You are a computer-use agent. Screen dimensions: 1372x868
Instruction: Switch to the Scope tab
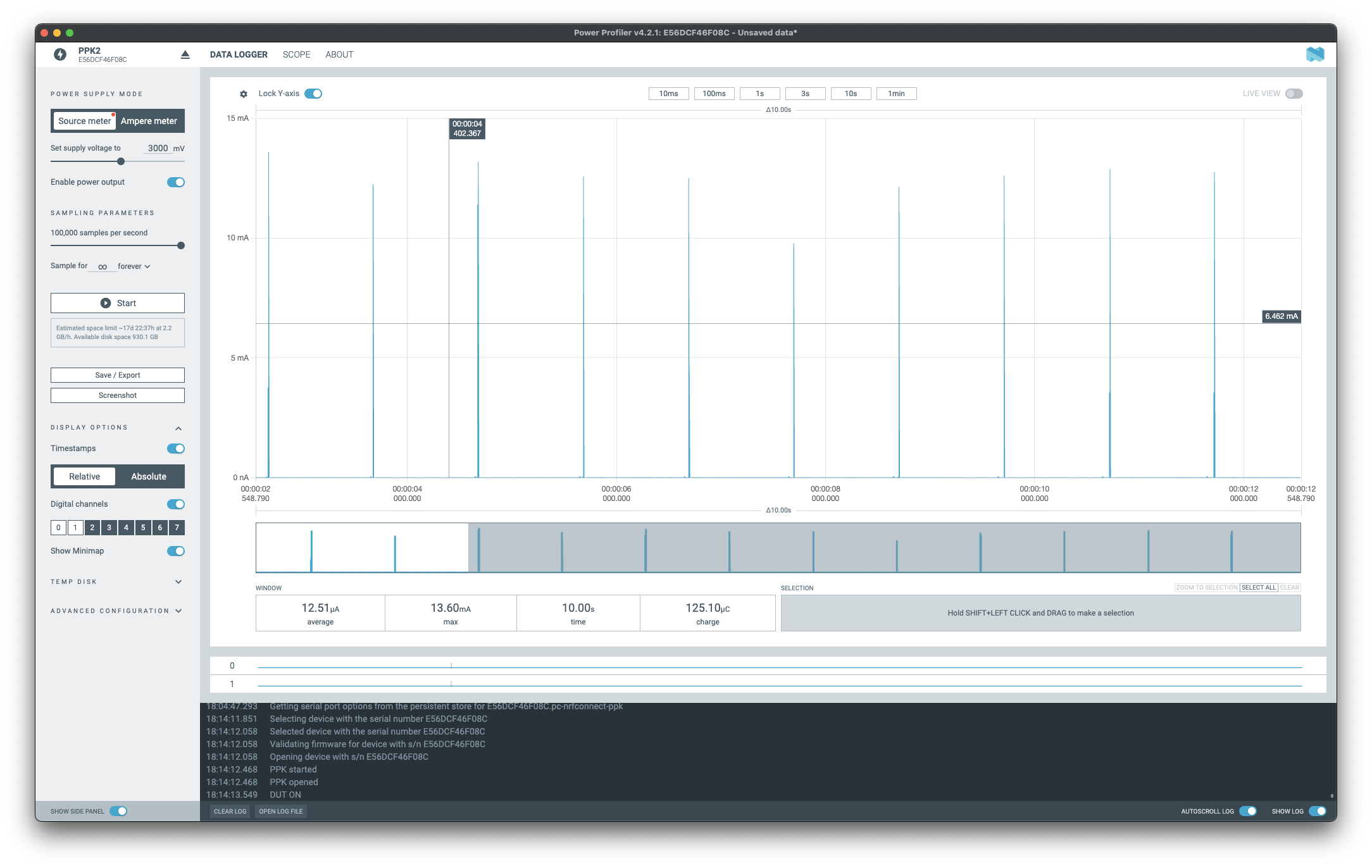click(x=296, y=54)
